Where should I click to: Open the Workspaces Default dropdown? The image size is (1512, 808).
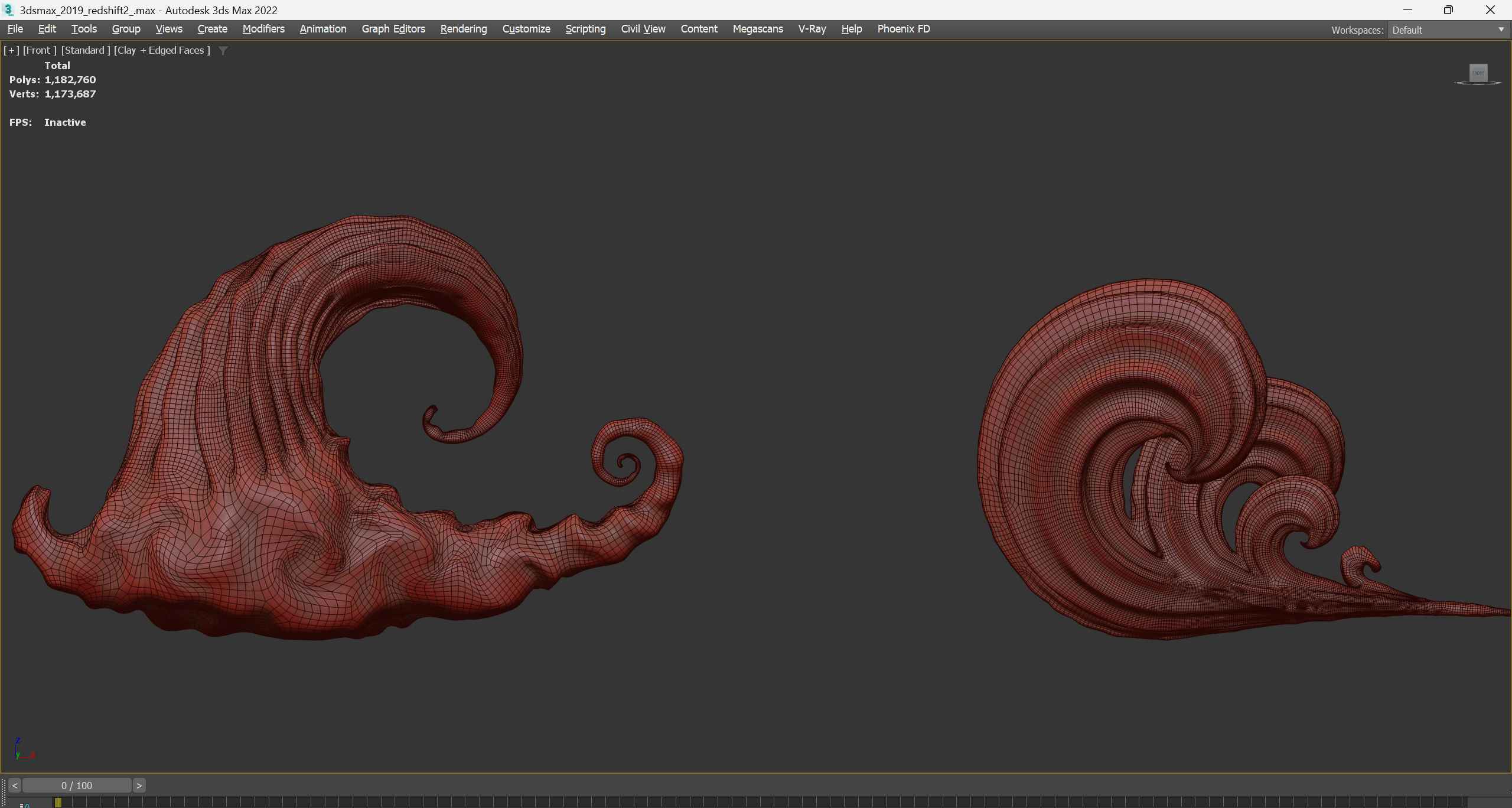coord(1448,30)
